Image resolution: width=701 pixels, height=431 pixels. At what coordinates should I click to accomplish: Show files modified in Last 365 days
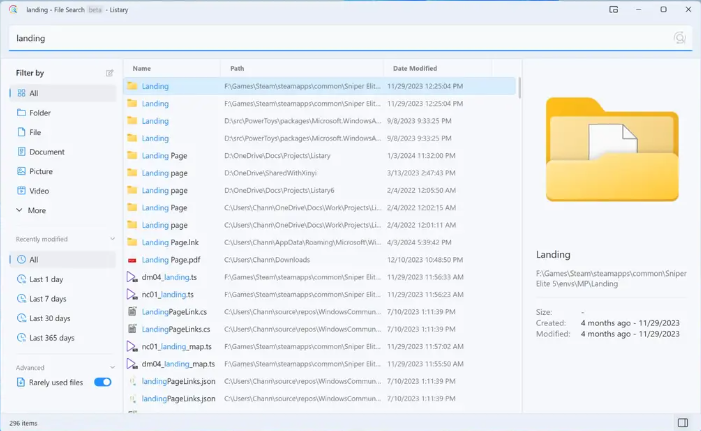[63, 338]
